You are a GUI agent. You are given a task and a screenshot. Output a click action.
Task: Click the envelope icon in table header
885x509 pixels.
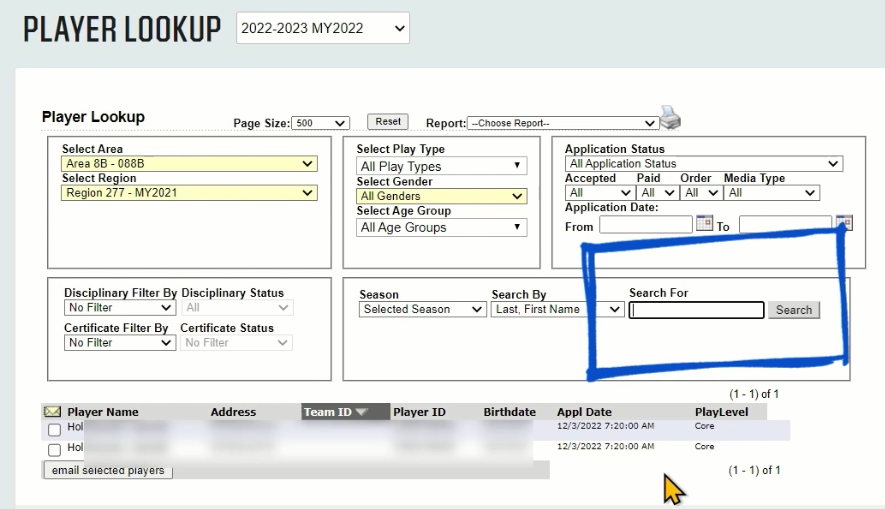coord(52,412)
